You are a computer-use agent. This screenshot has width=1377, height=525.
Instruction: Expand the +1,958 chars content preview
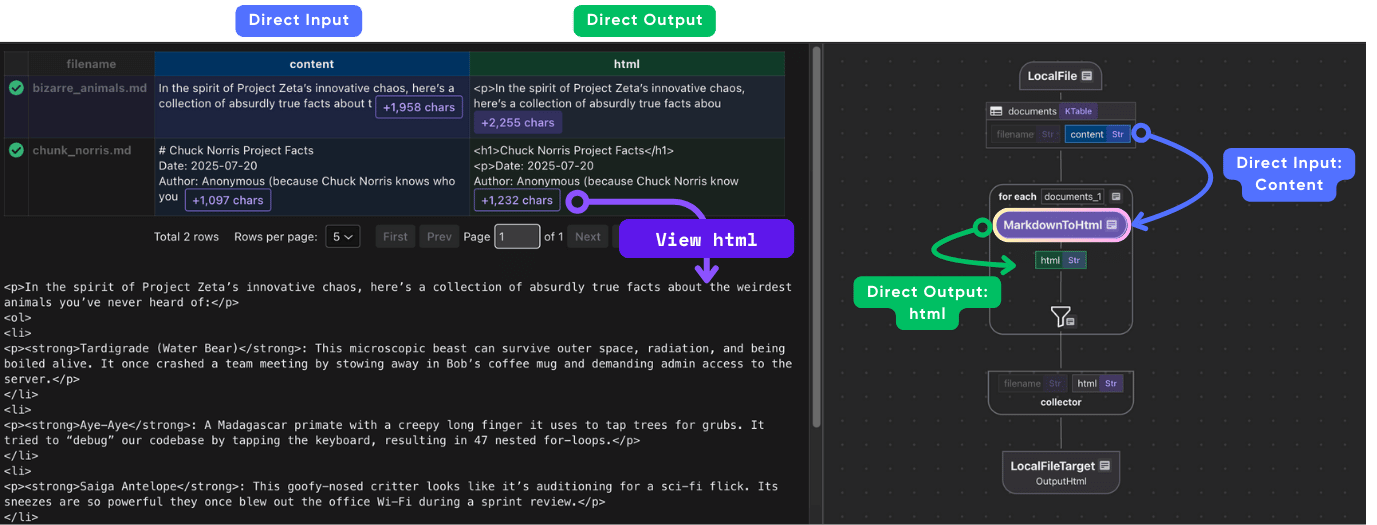coord(418,107)
